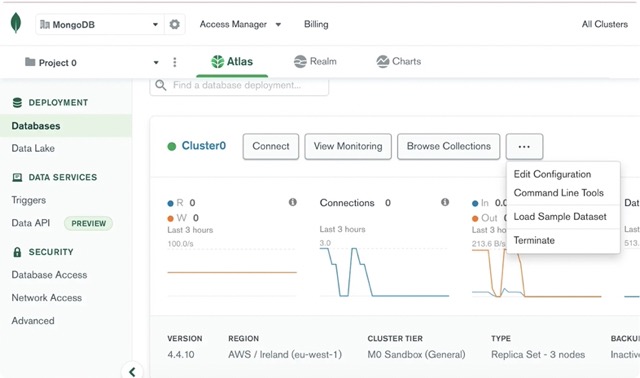Click the Realm icon

[300, 62]
